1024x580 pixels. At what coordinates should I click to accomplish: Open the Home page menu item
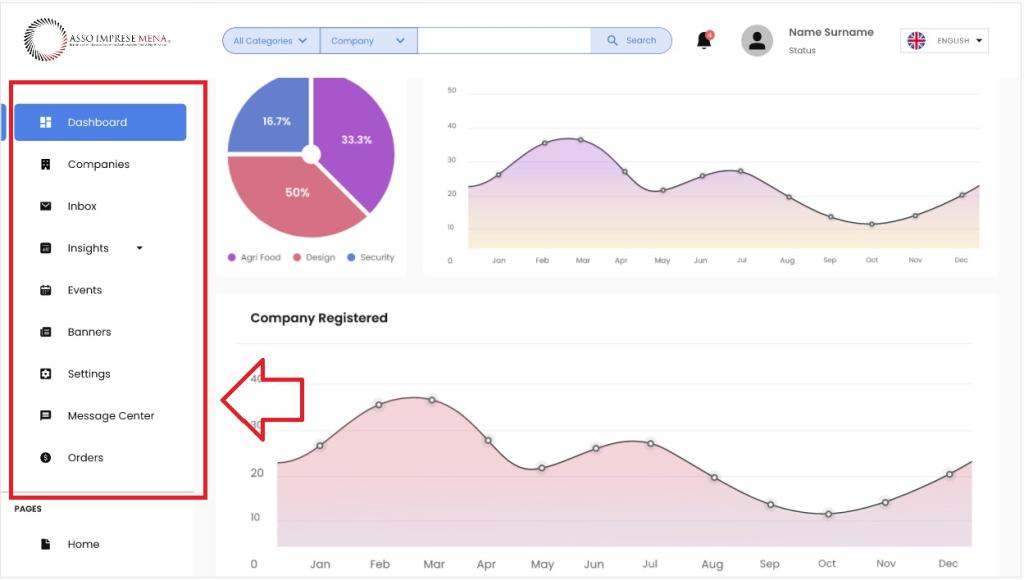point(83,544)
